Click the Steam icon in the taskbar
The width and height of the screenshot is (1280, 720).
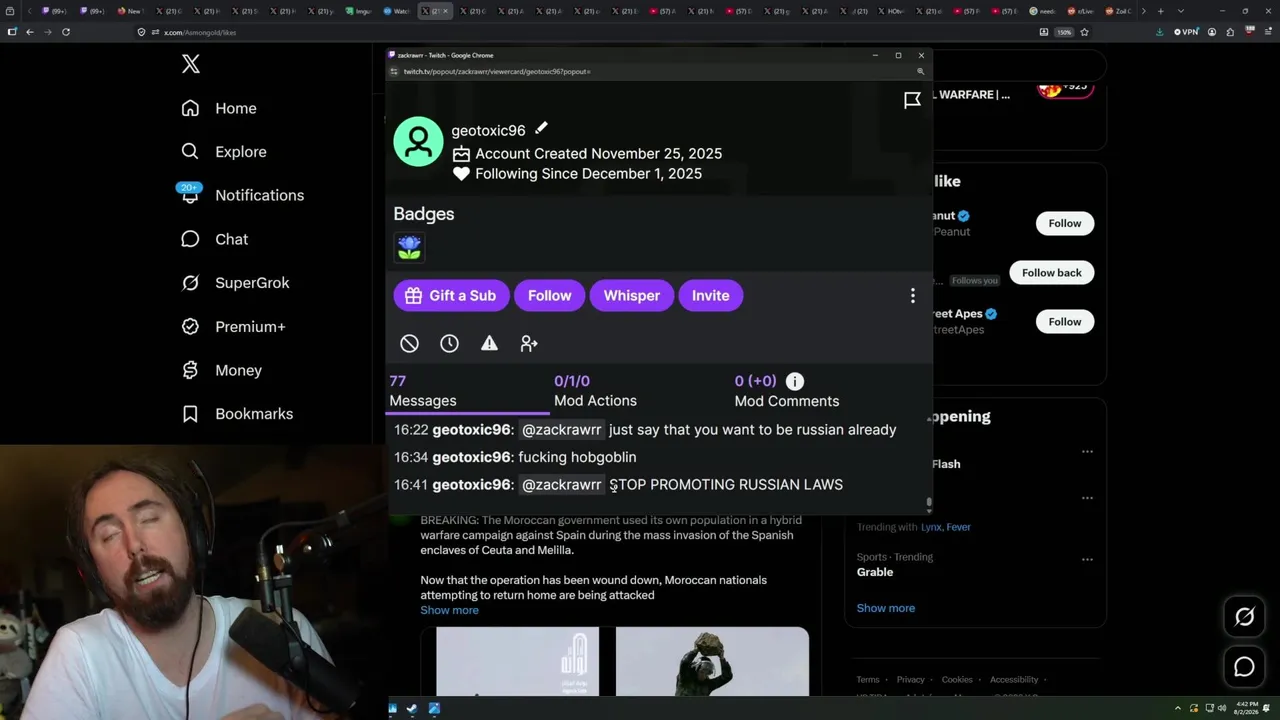pos(412,709)
